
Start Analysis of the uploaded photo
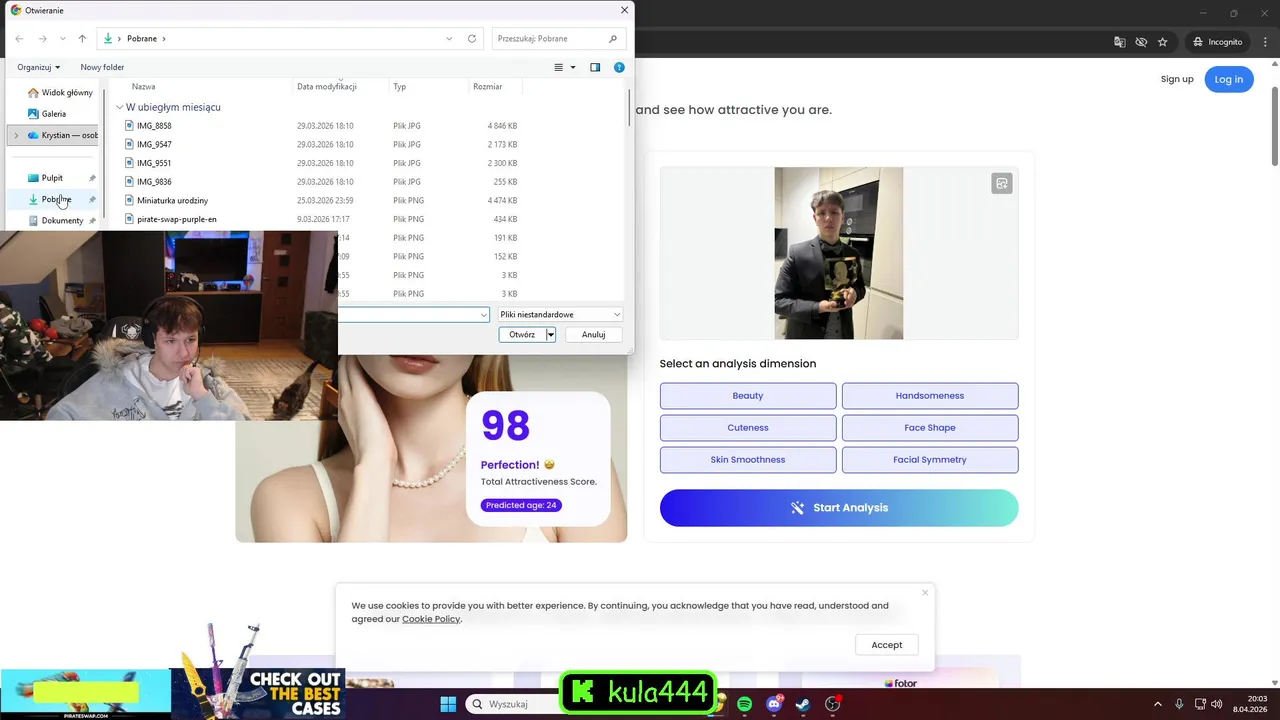839,508
